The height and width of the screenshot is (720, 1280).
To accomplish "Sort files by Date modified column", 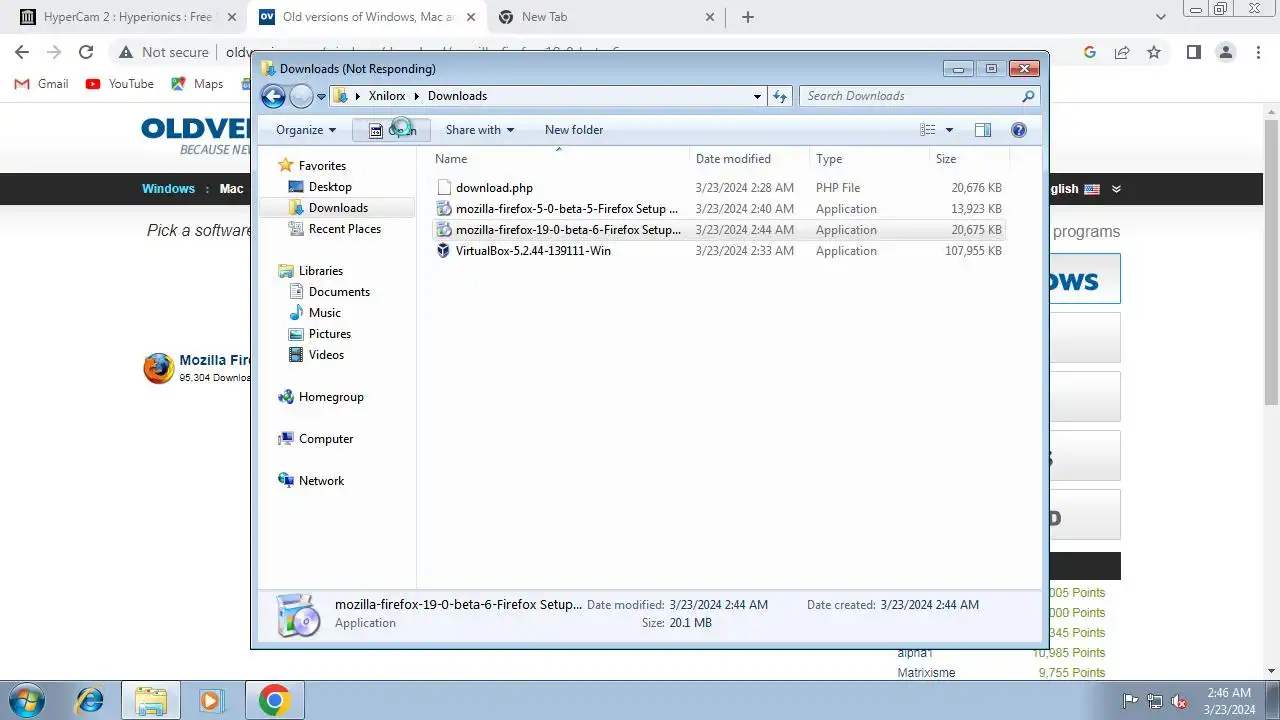I will 750,159.
